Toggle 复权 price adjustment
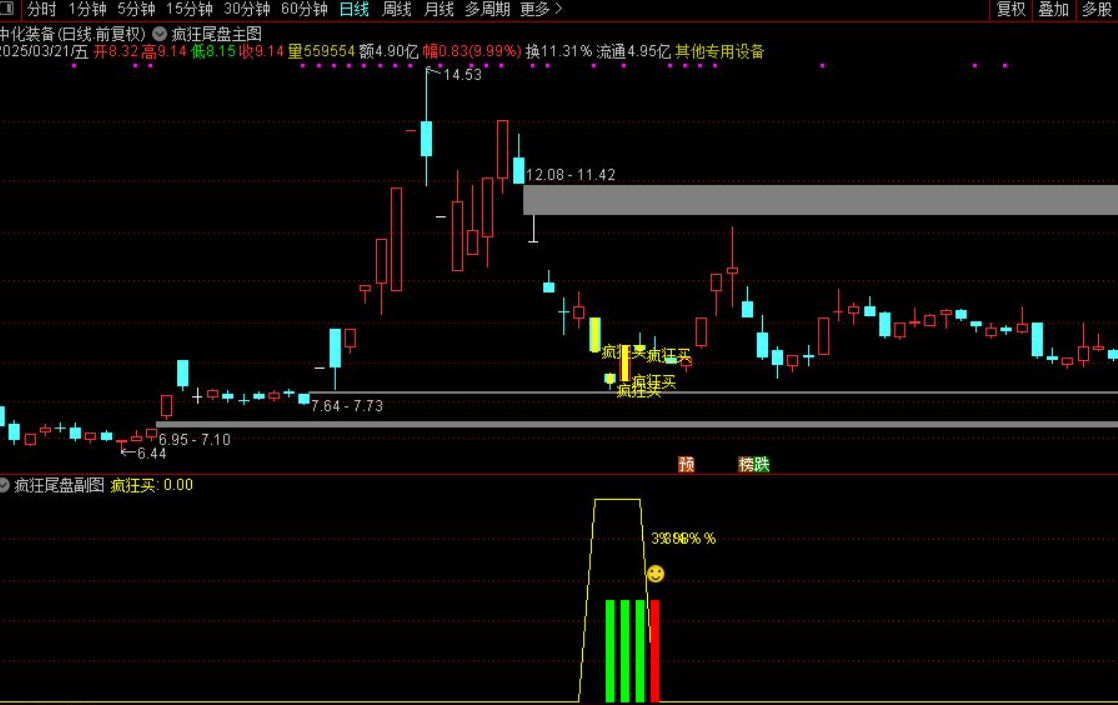1118x705 pixels. (1011, 9)
